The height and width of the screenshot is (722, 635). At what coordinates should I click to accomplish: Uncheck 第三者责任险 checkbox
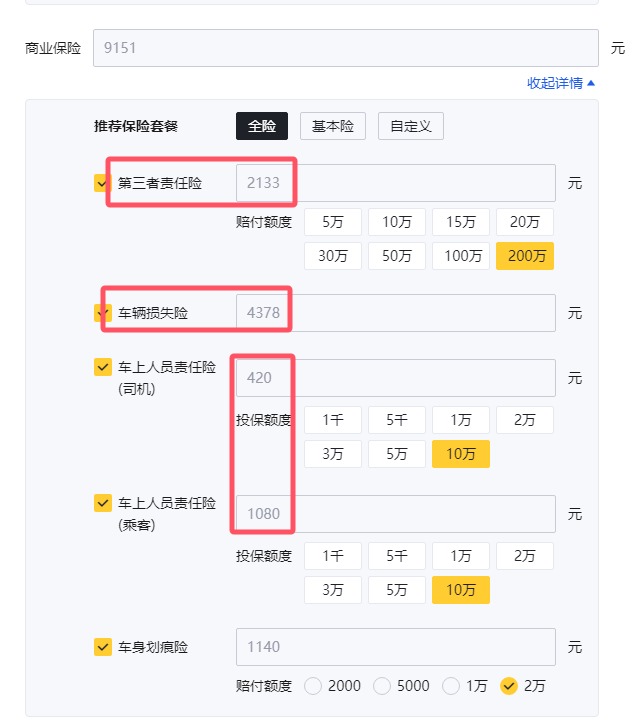tap(102, 183)
